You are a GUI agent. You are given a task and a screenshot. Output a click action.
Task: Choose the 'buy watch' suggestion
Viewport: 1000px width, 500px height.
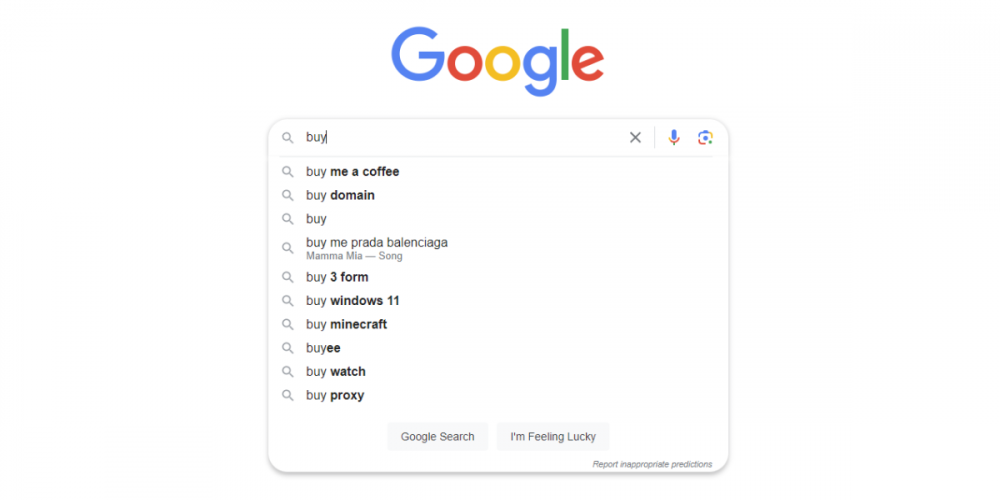(498, 371)
